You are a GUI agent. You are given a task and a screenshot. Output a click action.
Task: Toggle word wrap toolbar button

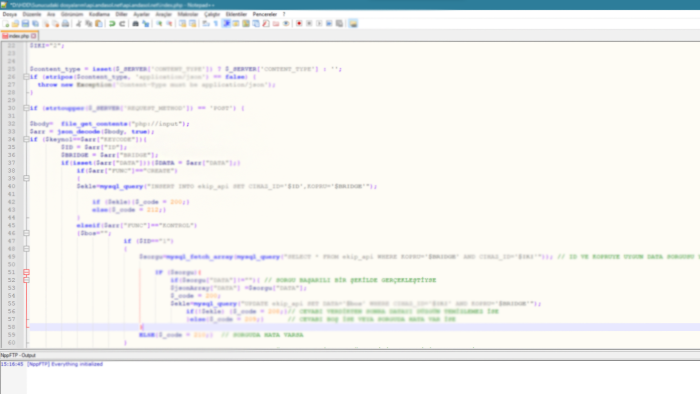(x=206, y=23)
